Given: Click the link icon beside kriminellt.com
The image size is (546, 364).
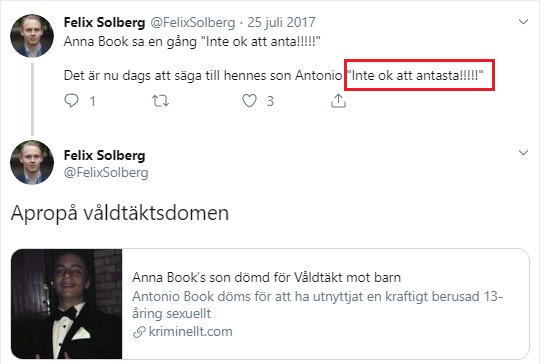Looking at the screenshot, I should click(x=139, y=332).
